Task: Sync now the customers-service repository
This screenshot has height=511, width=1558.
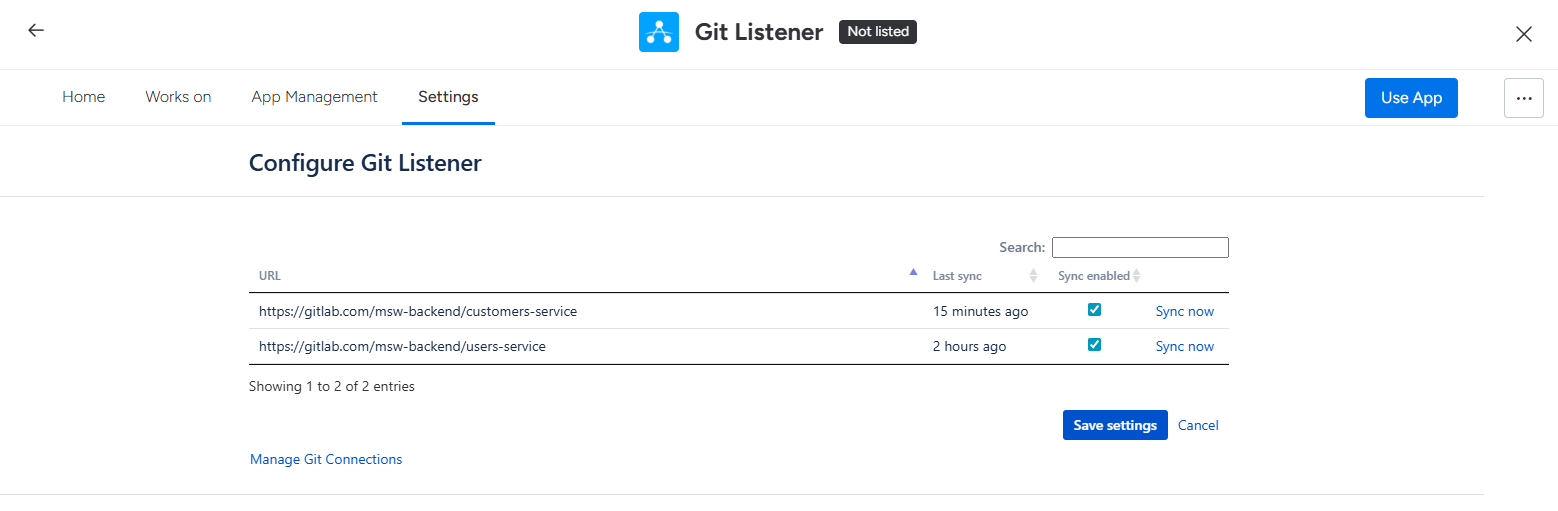Action: point(1184,311)
